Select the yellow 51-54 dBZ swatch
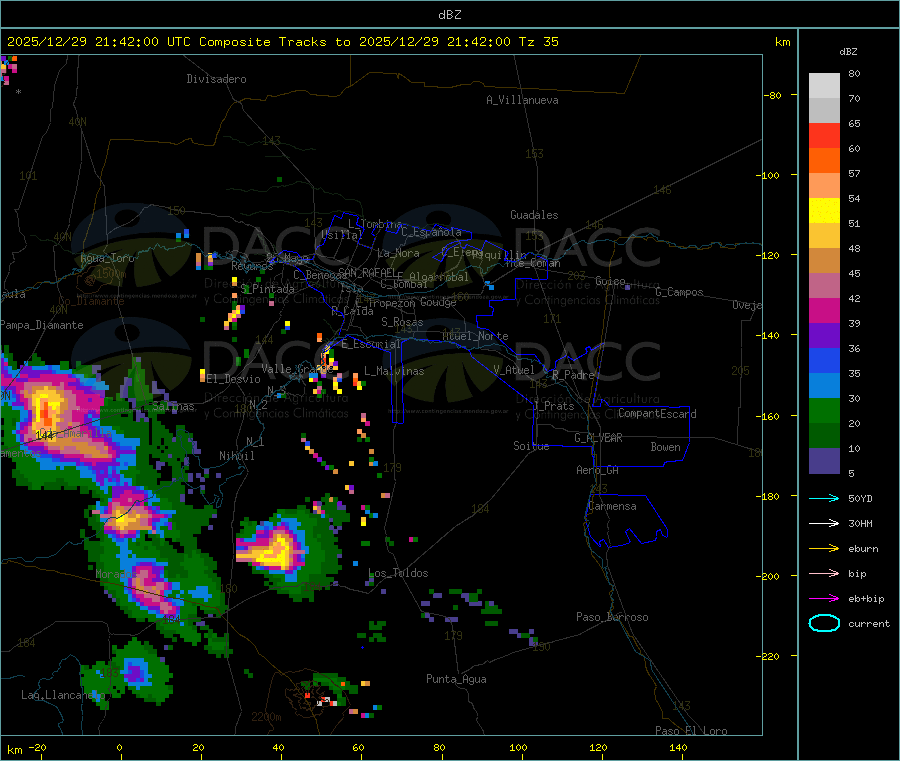This screenshot has width=900, height=761. 824,211
